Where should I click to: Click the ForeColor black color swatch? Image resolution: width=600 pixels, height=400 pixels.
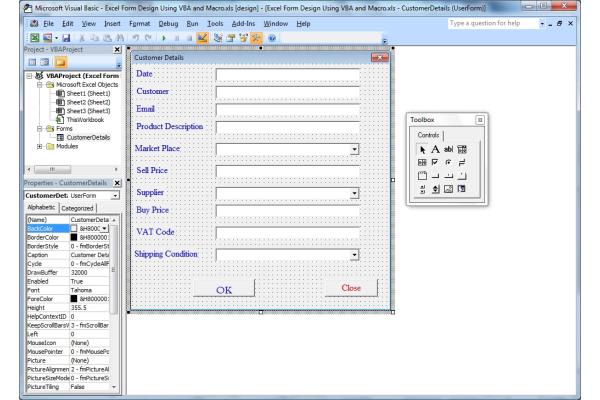(x=74, y=299)
